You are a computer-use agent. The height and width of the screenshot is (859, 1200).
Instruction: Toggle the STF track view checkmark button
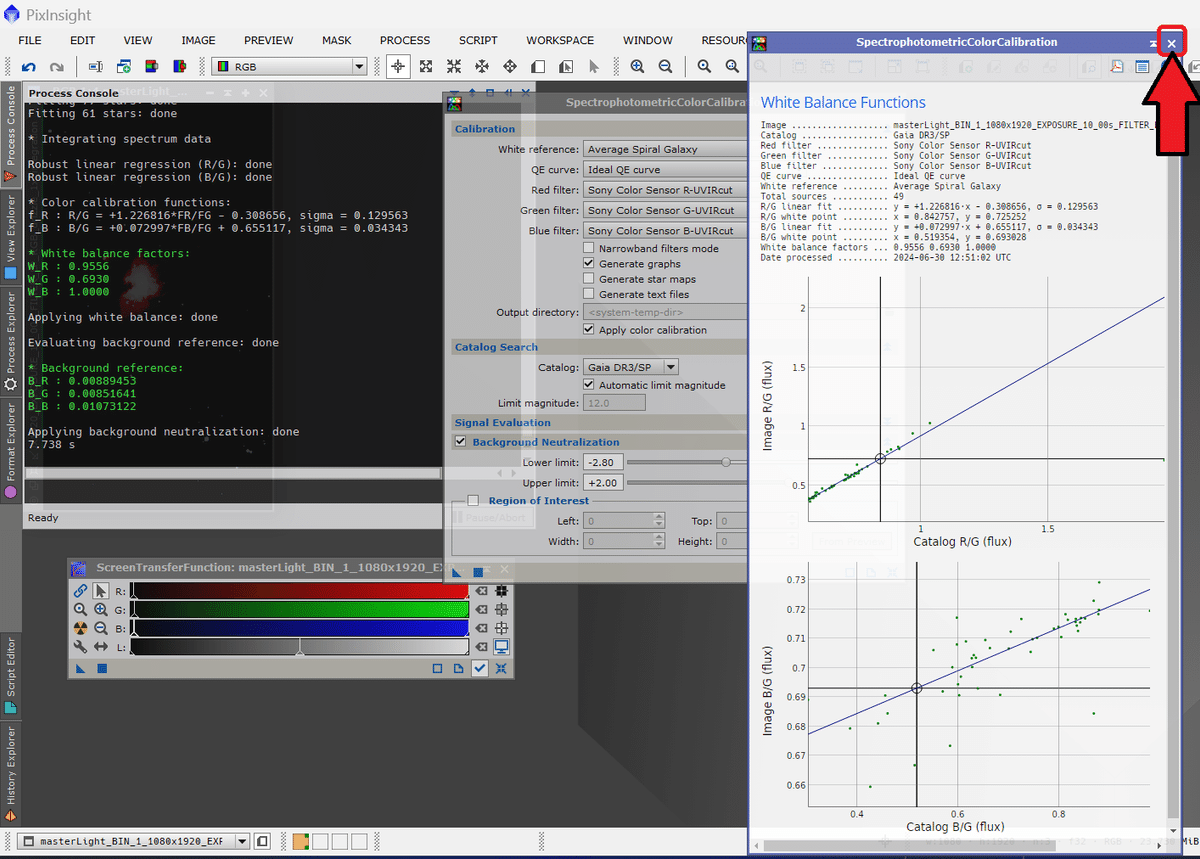[481, 669]
